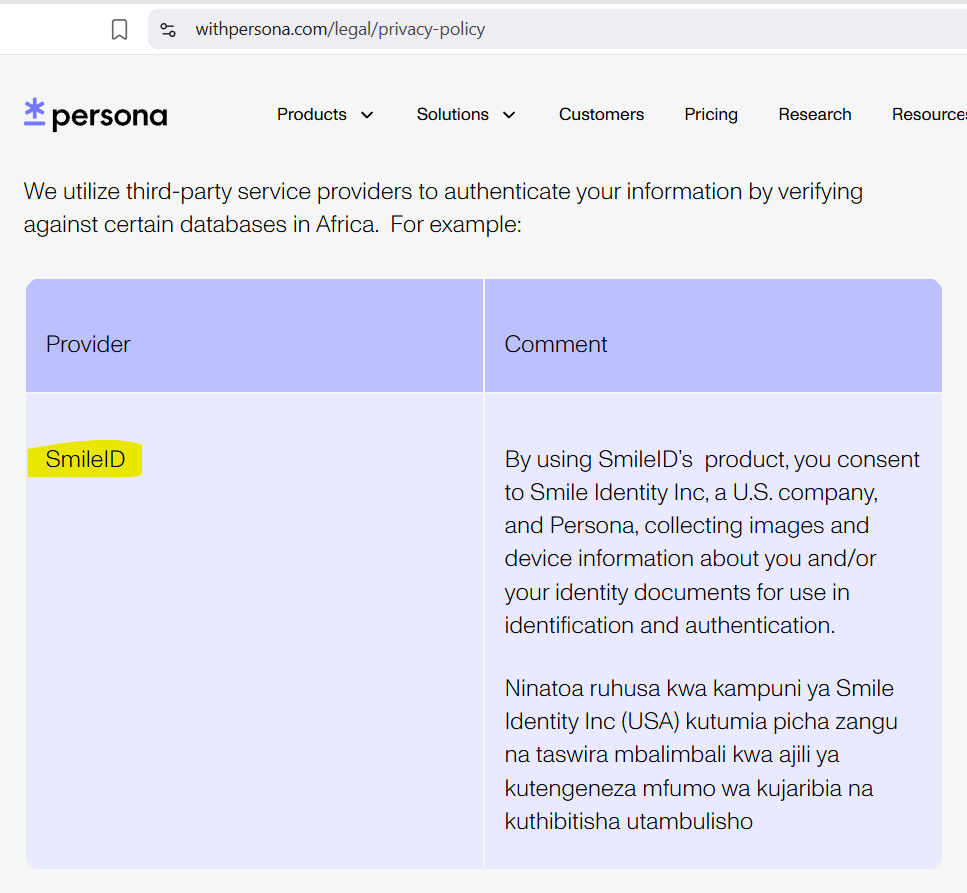Open the Solutions menu
Image resolution: width=967 pixels, height=893 pixels.
tap(452, 114)
